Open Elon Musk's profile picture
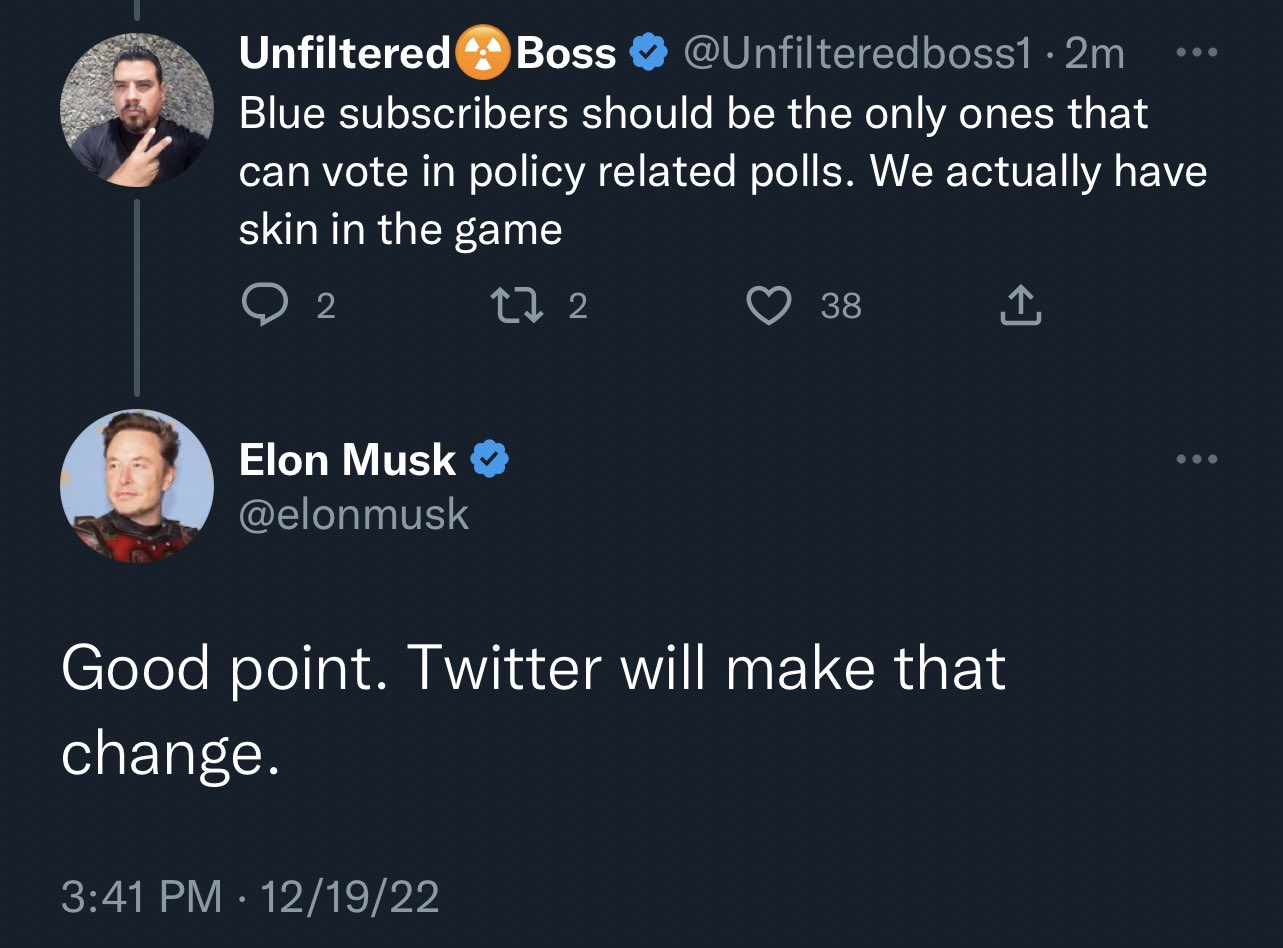This screenshot has width=1283, height=948. point(137,486)
